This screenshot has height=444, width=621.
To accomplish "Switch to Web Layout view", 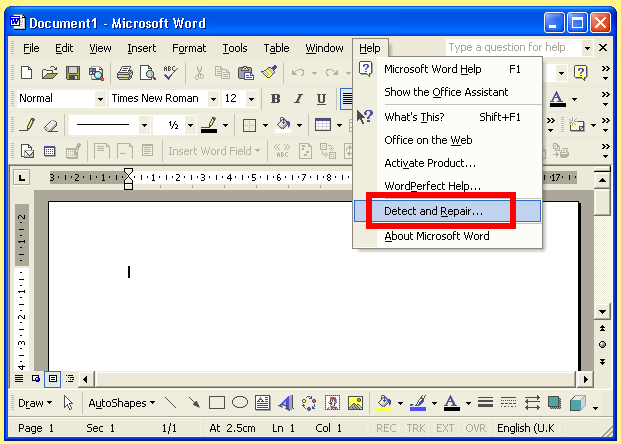I will click(36, 379).
